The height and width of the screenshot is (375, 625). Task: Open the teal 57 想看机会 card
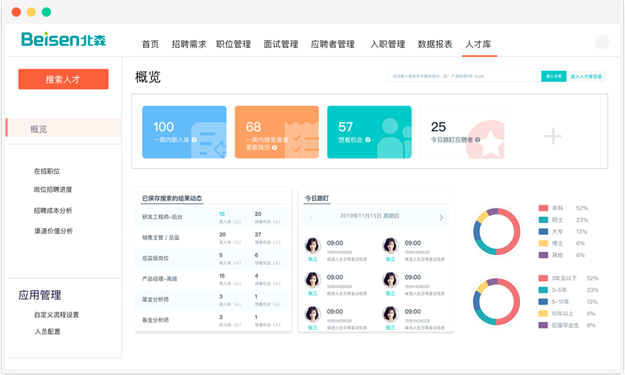tap(369, 132)
